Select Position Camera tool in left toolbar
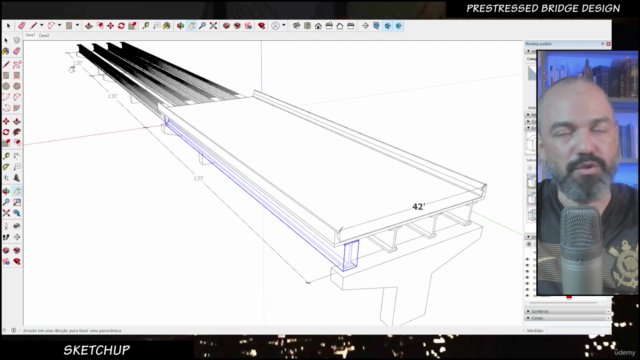Image resolution: width=640 pixels, height=360 pixels. coord(6,226)
